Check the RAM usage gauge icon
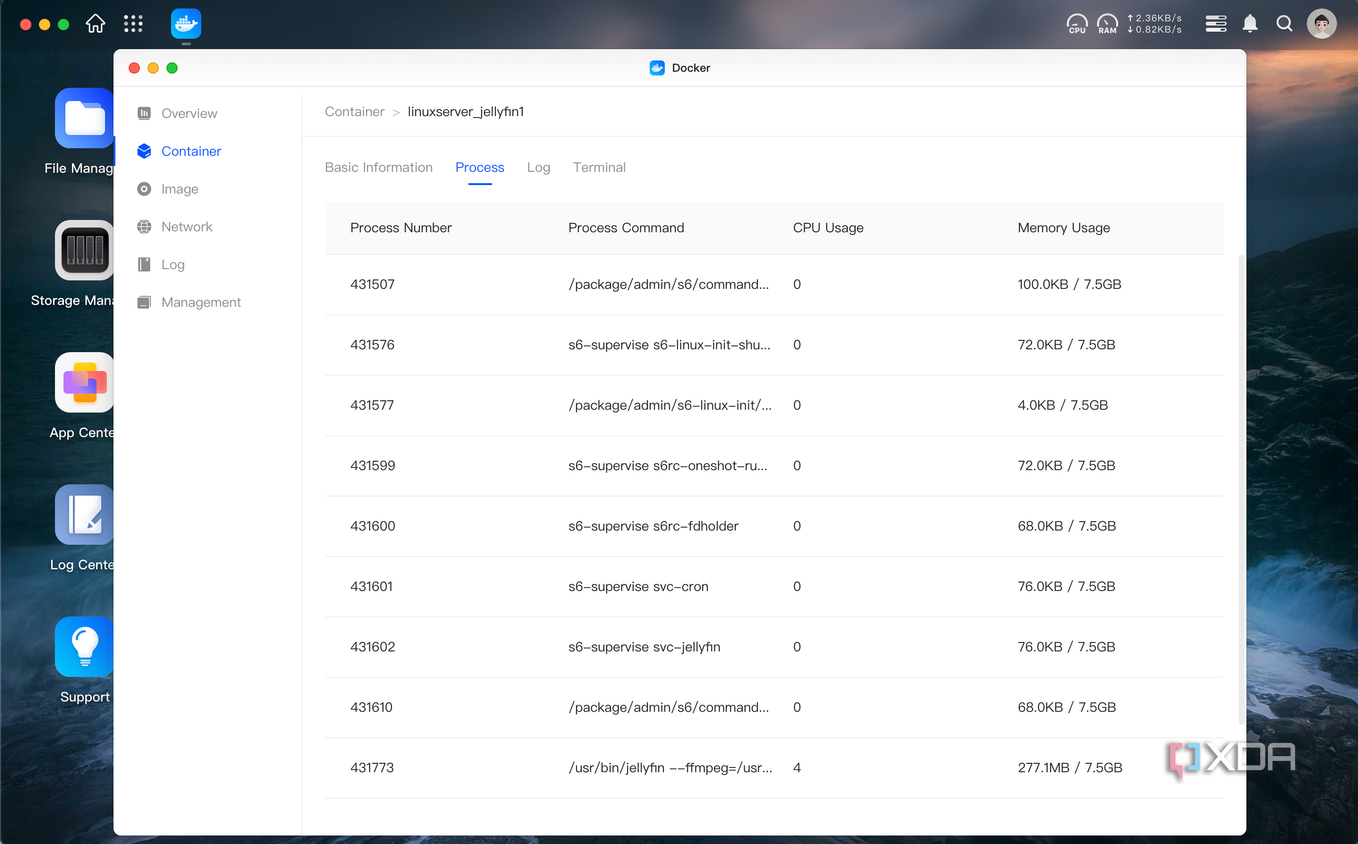This screenshot has width=1358, height=844. [x=1107, y=24]
